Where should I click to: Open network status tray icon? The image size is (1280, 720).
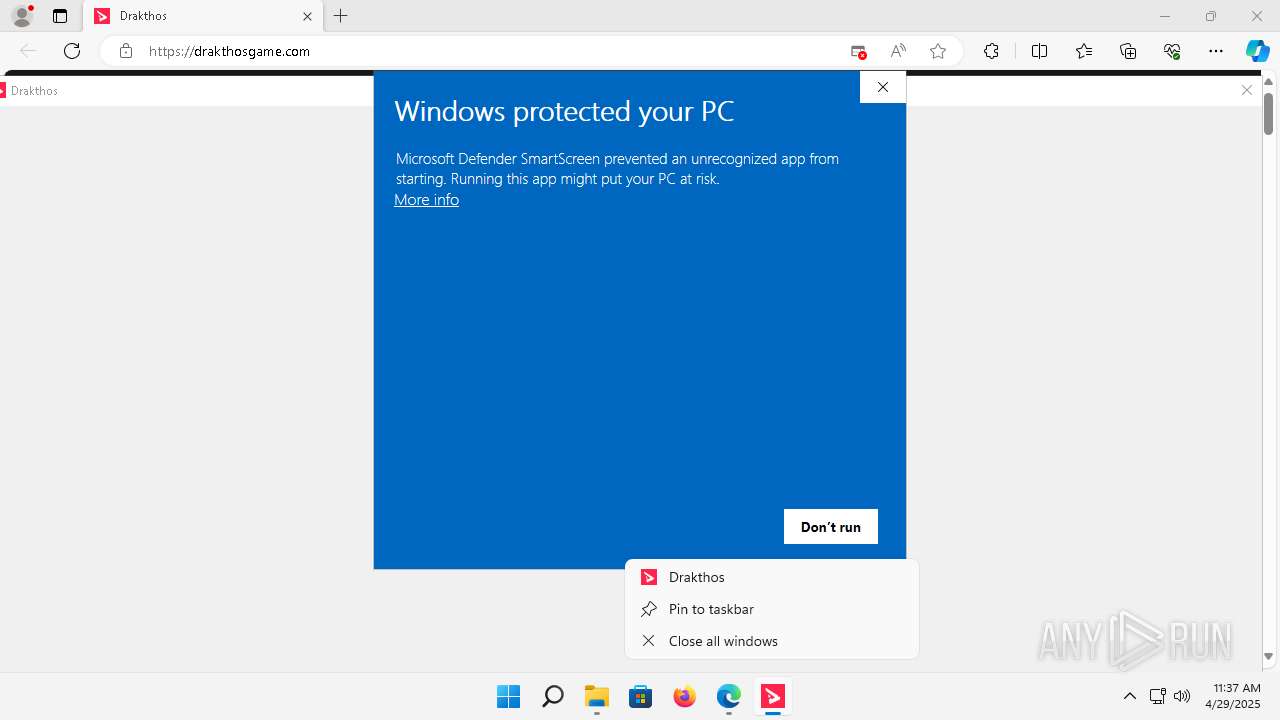coord(1158,696)
